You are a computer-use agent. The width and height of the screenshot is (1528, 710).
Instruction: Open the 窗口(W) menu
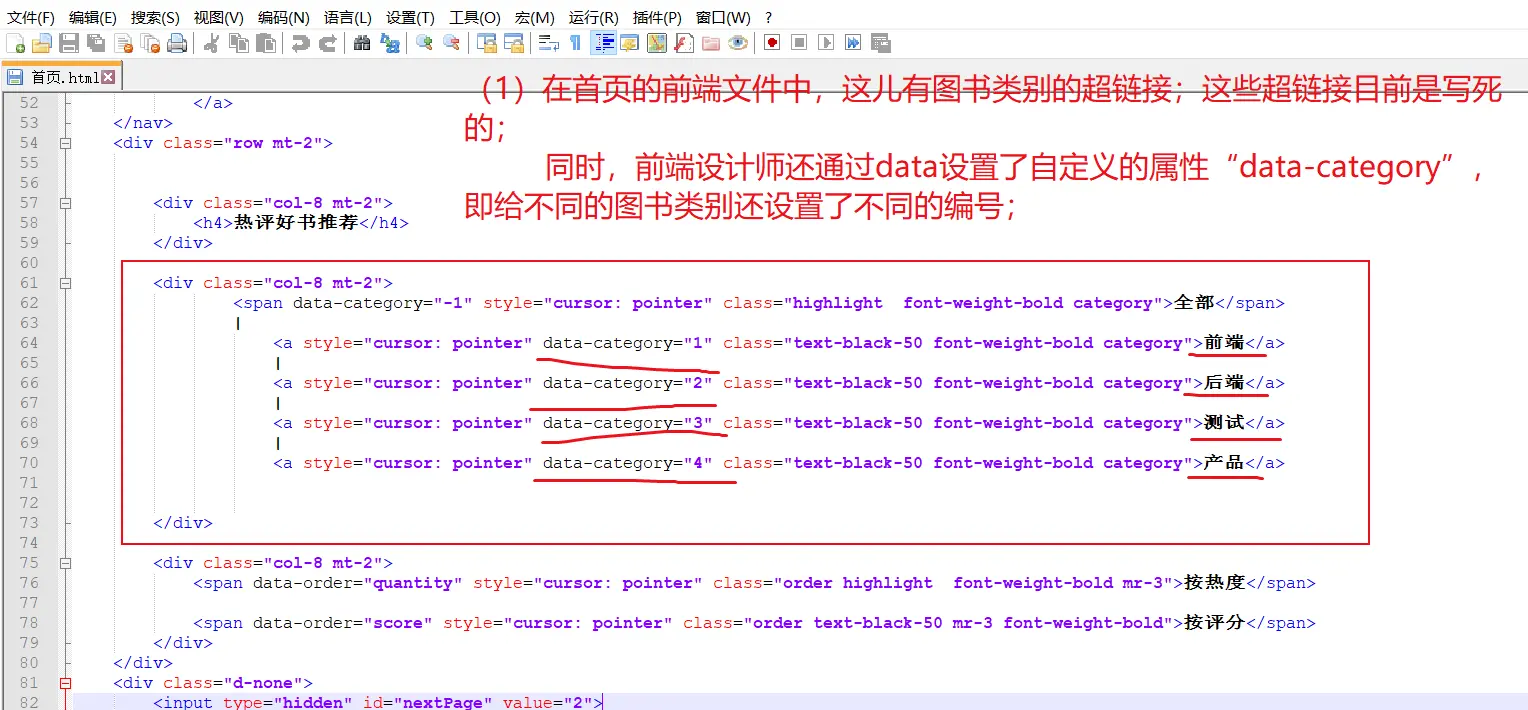(723, 17)
